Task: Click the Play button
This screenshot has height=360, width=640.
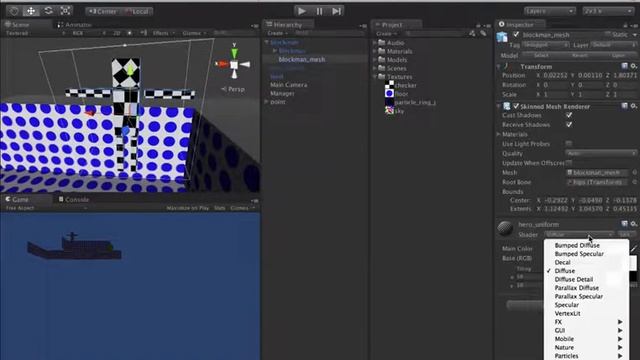Action: tap(302, 11)
